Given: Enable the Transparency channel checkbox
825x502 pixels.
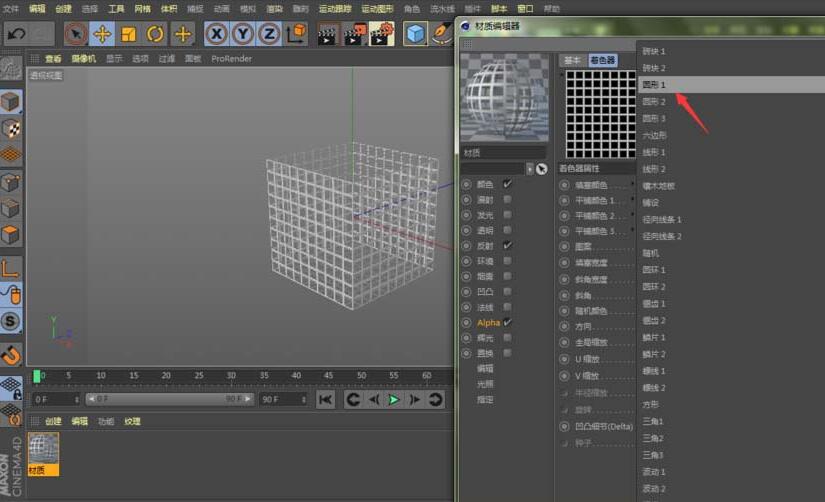Looking at the screenshot, I should tap(507, 230).
